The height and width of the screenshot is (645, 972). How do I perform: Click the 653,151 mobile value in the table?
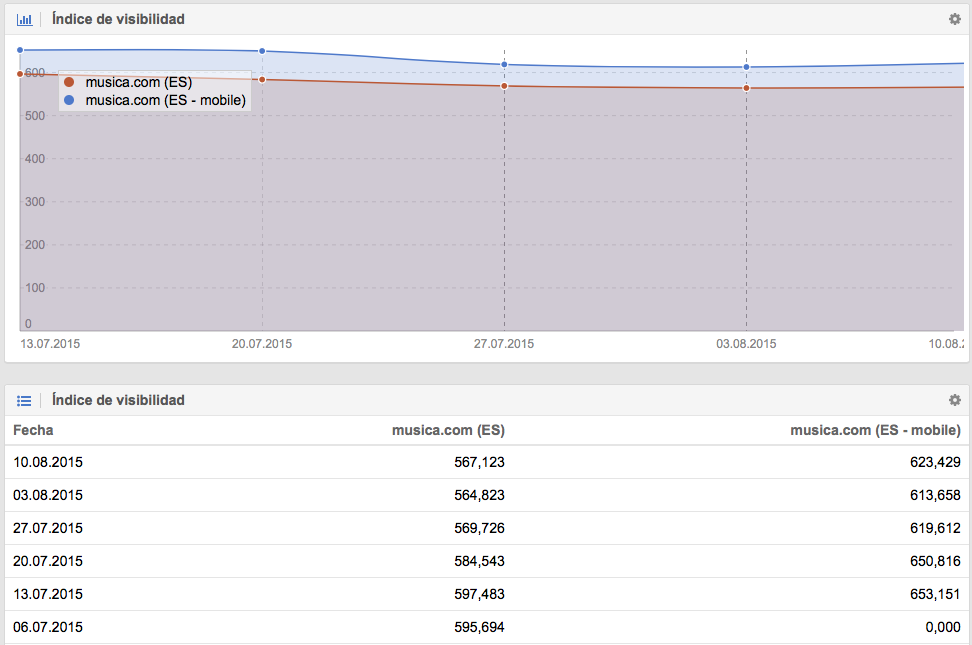tap(935, 594)
